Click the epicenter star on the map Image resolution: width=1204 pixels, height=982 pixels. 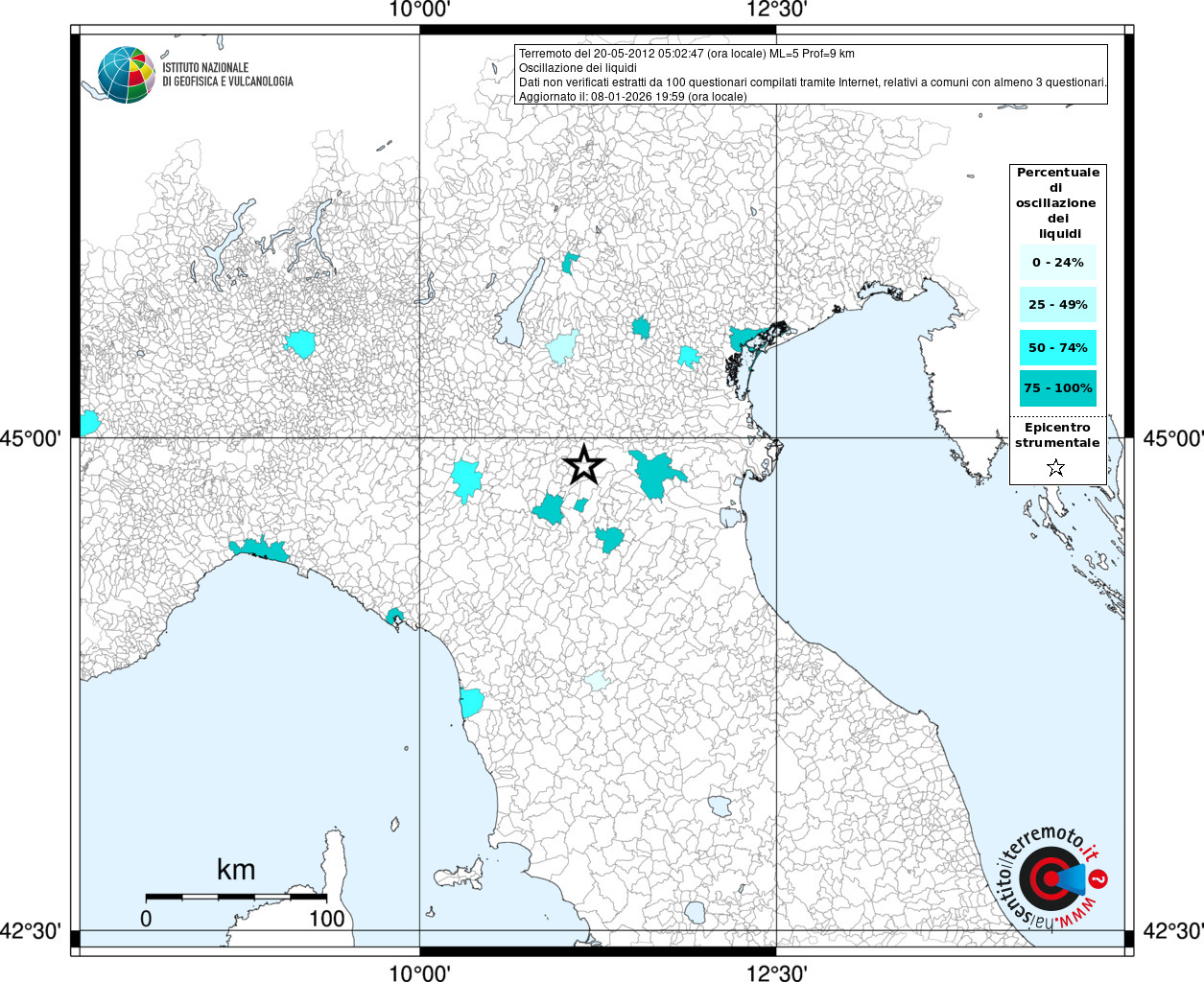click(584, 465)
